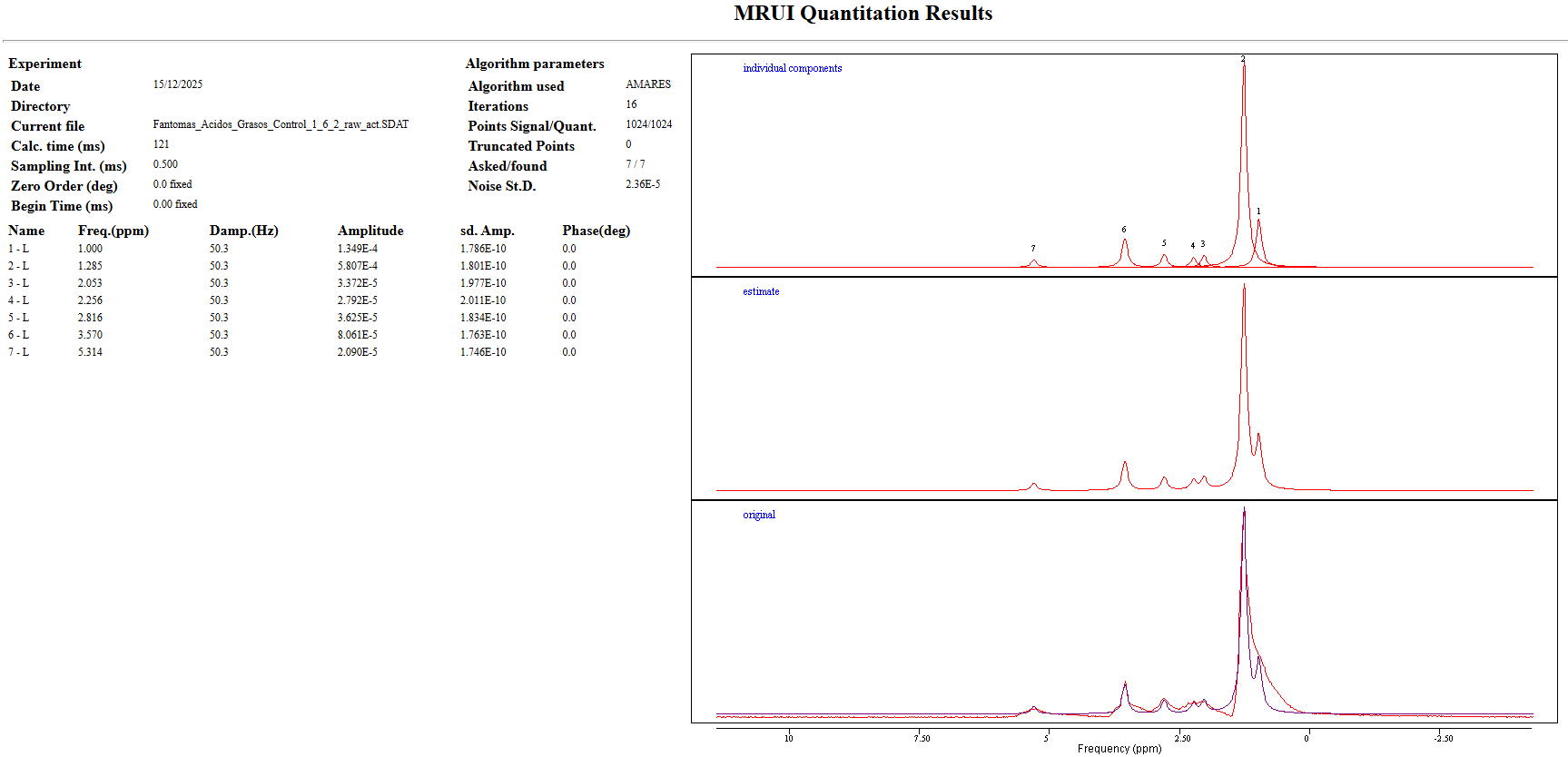Click the date value 15/12/2025
The width and height of the screenshot is (1568, 757).
click(x=178, y=84)
